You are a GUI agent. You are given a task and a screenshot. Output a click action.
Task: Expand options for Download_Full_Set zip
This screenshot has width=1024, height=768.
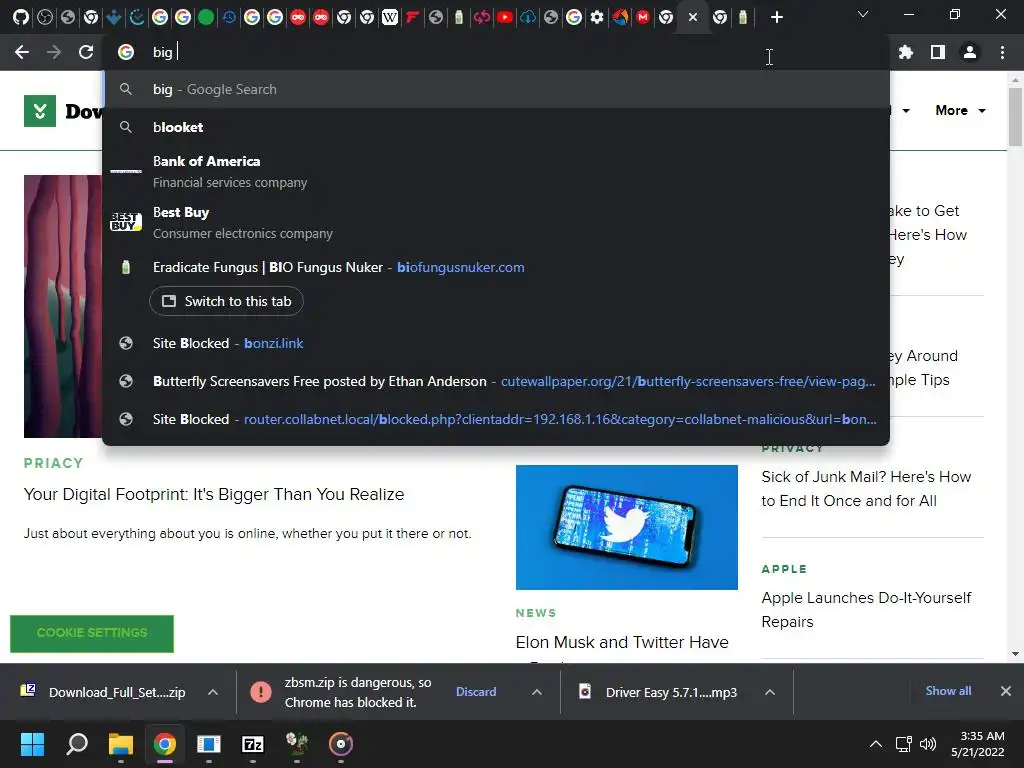tap(213, 692)
